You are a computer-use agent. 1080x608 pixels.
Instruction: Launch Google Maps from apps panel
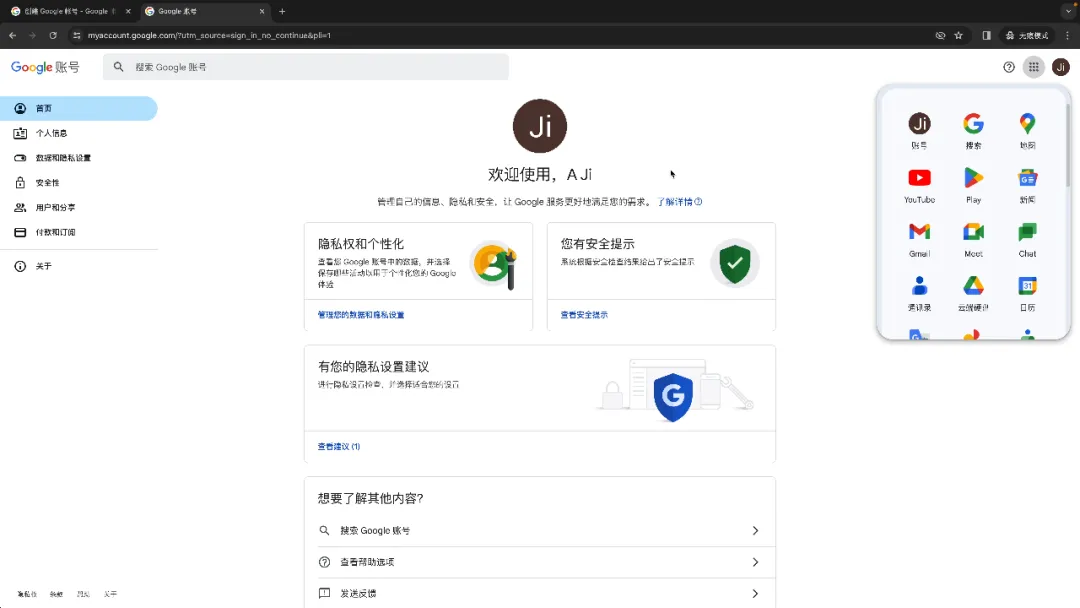(x=1027, y=130)
